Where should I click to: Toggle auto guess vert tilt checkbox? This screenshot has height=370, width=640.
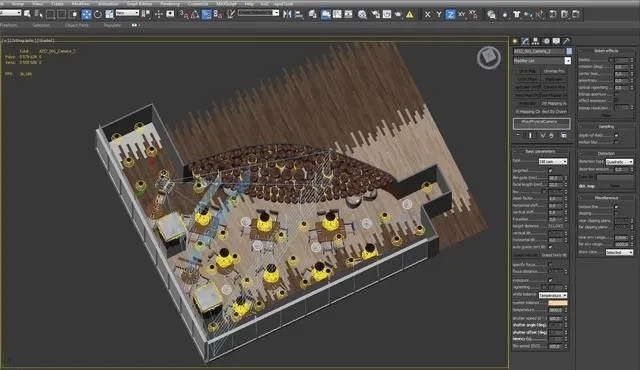point(550,247)
